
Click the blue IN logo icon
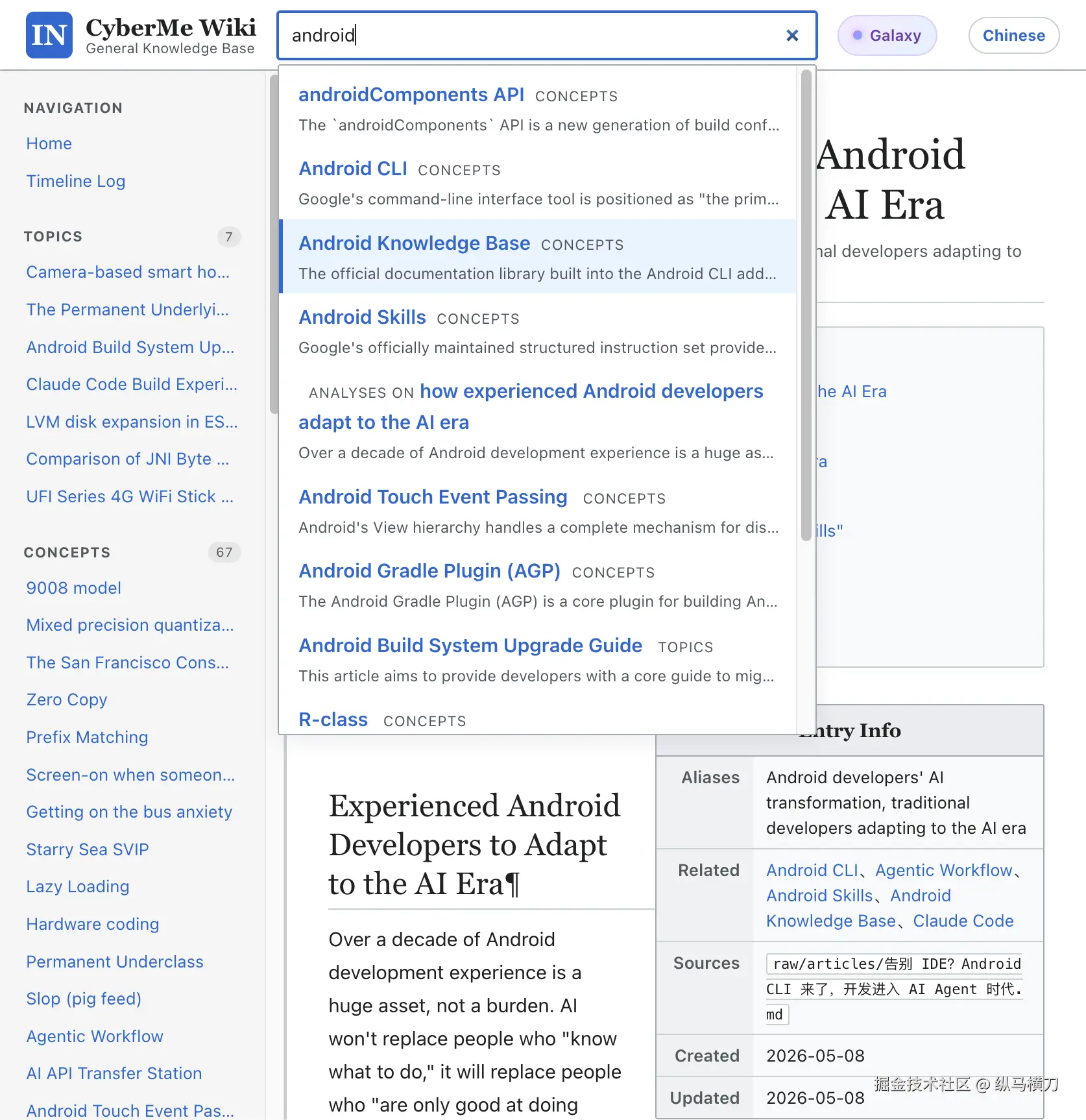click(x=49, y=35)
